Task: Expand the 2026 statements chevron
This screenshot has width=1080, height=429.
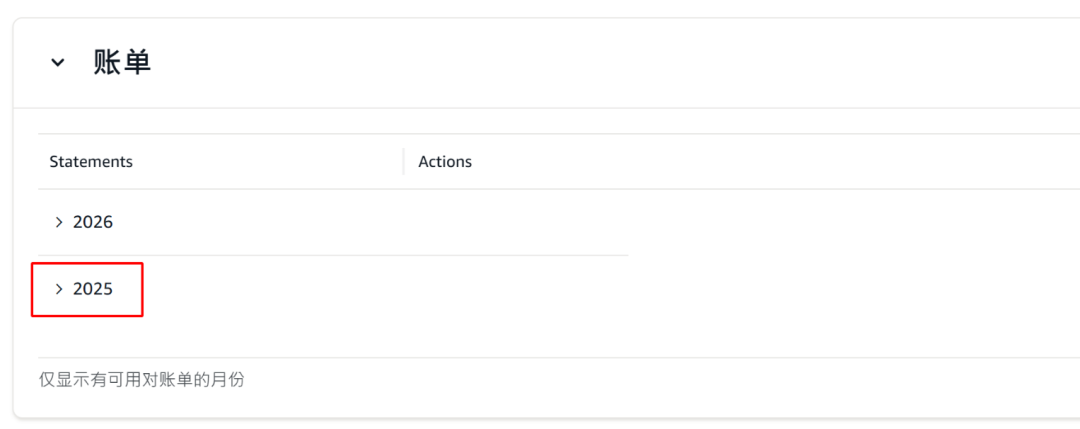Action: (59, 222)
